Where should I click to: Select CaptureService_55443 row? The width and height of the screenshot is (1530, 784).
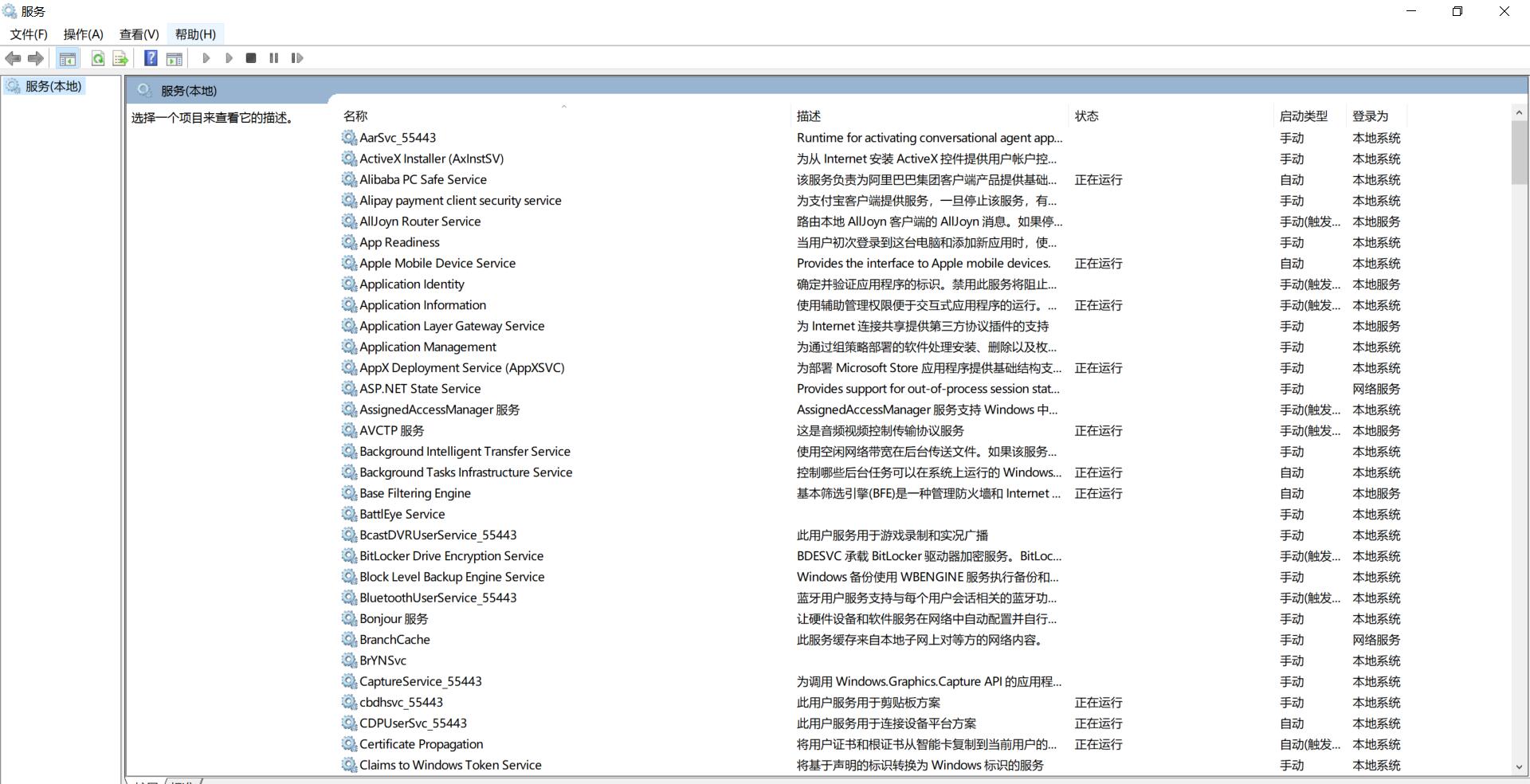coord(420,681)
